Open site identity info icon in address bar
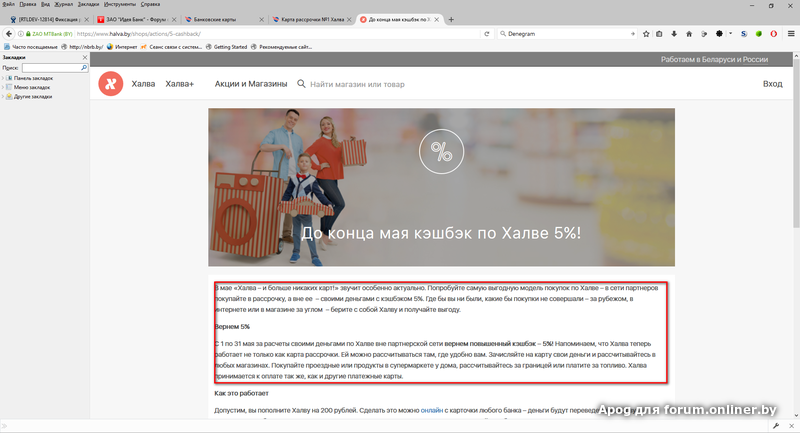Viewport: 800px width, 433px height. (21, 34)
